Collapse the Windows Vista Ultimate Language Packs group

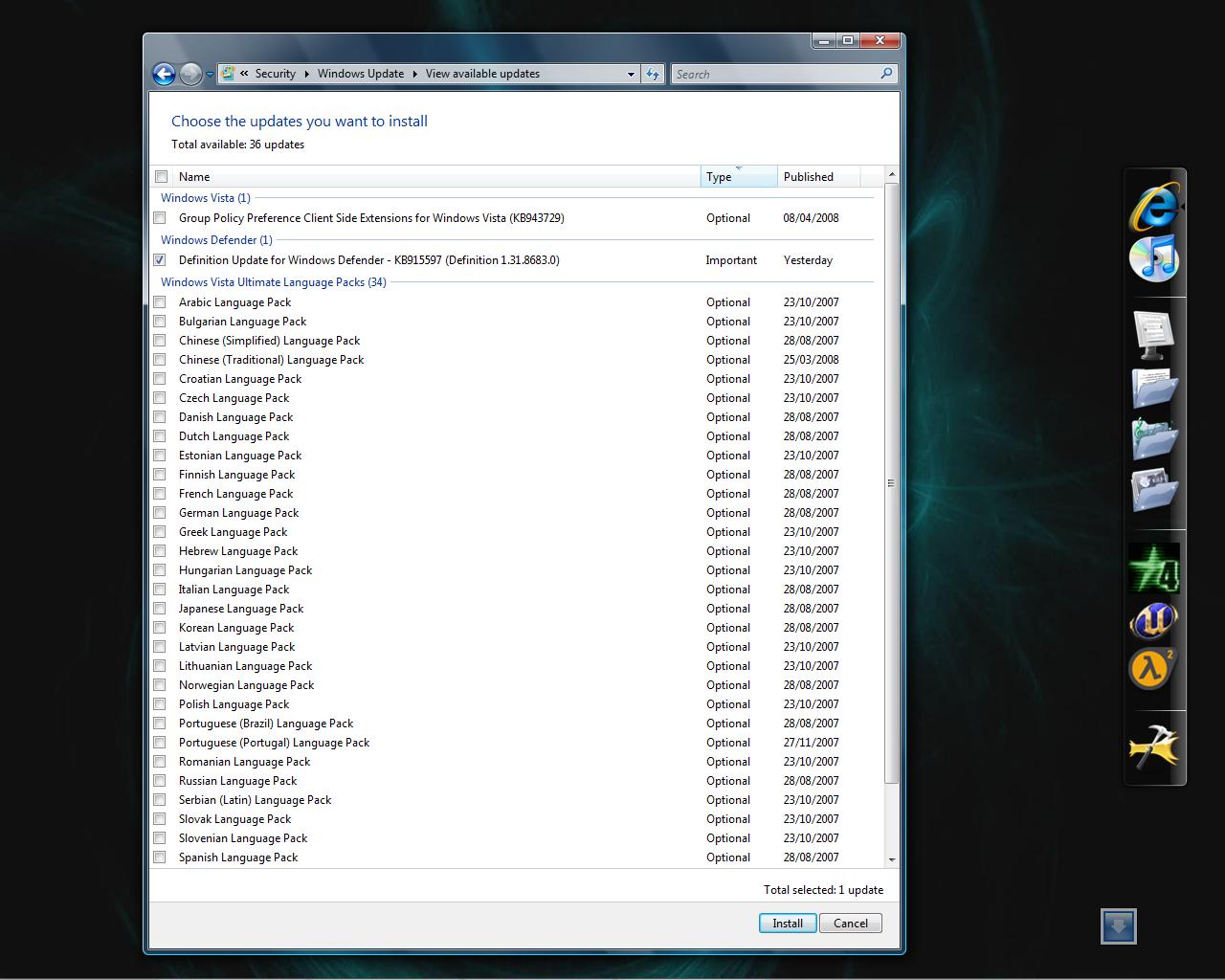tap(274, 282)
